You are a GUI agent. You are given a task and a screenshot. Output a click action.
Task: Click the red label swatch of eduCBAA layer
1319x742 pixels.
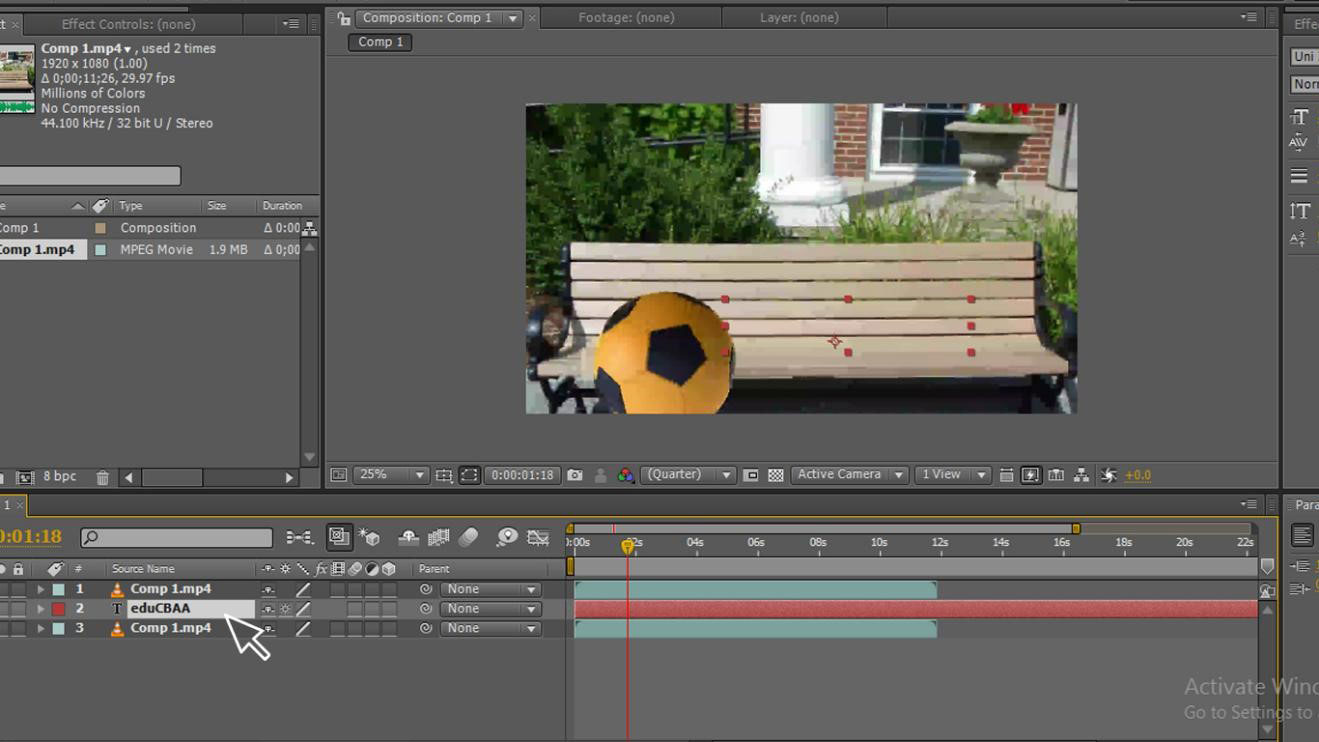(59, 609)
